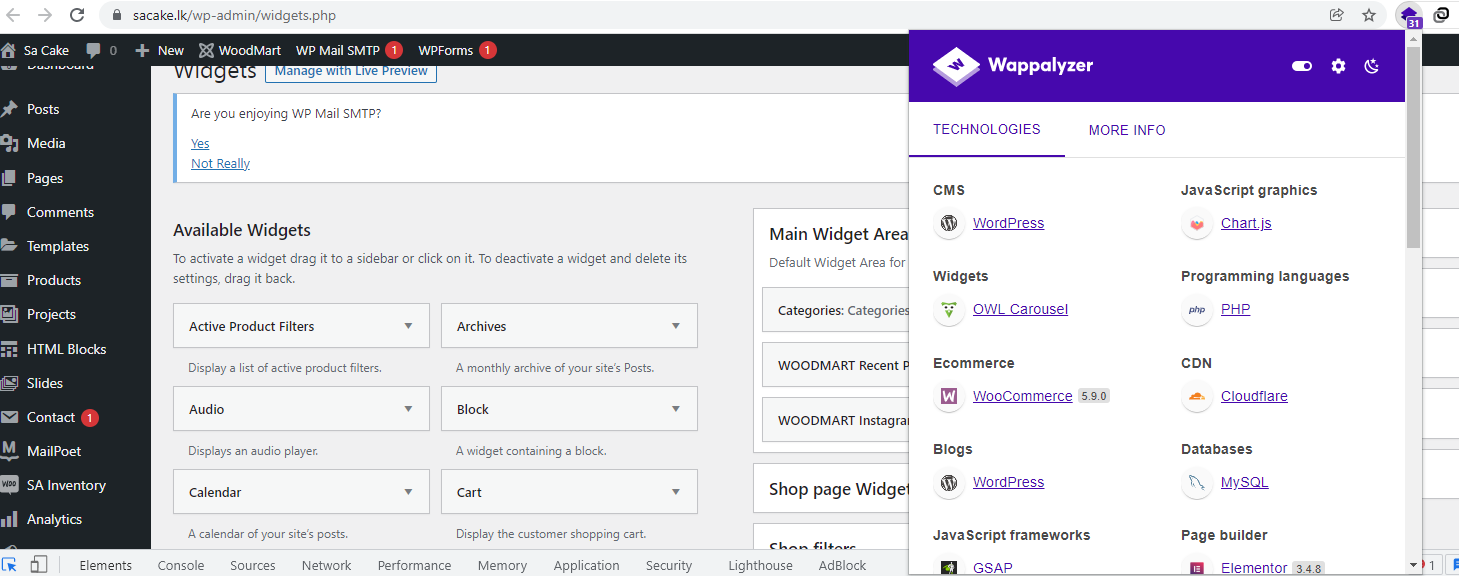
Task: Open the MySQL link under Databases
Action: click(x=1244, y=482)
